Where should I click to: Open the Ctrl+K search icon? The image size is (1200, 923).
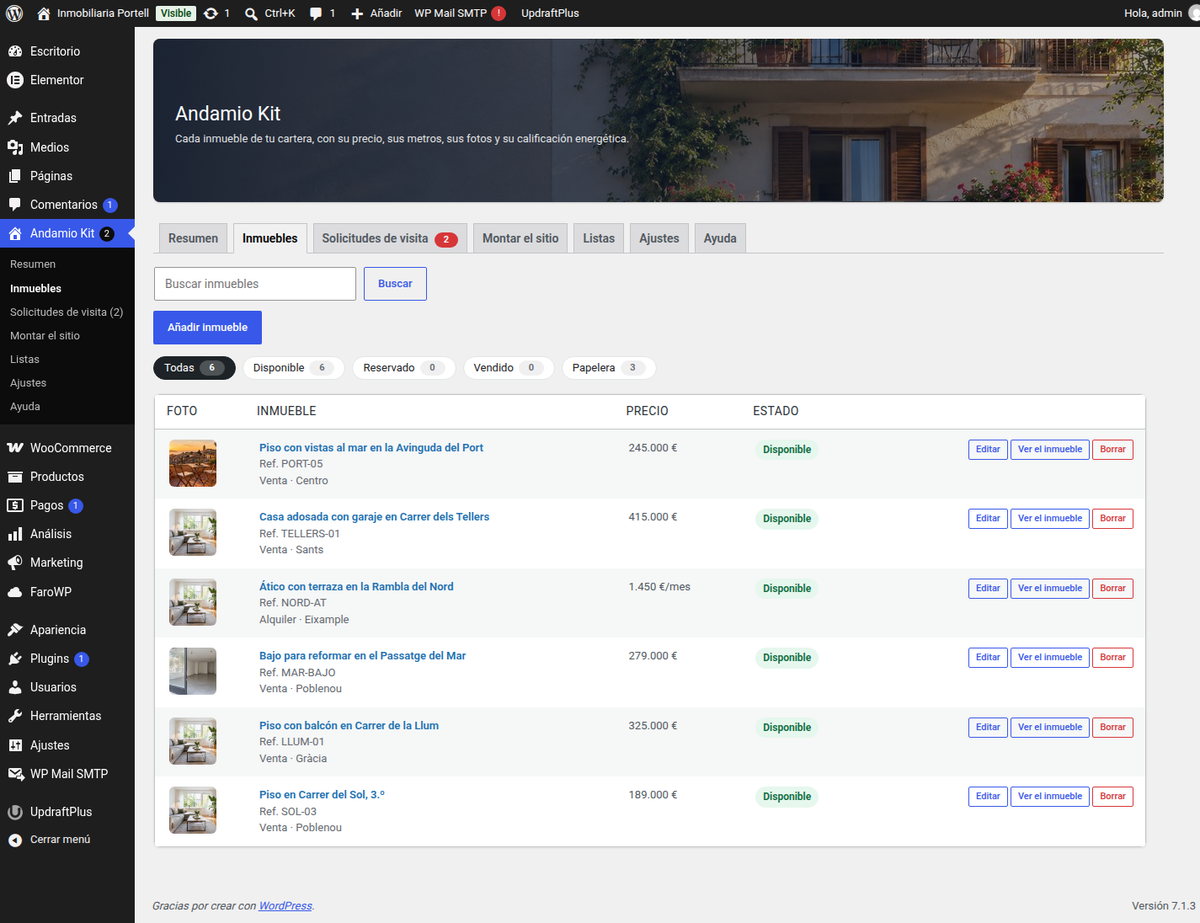(x=251, y=13)
